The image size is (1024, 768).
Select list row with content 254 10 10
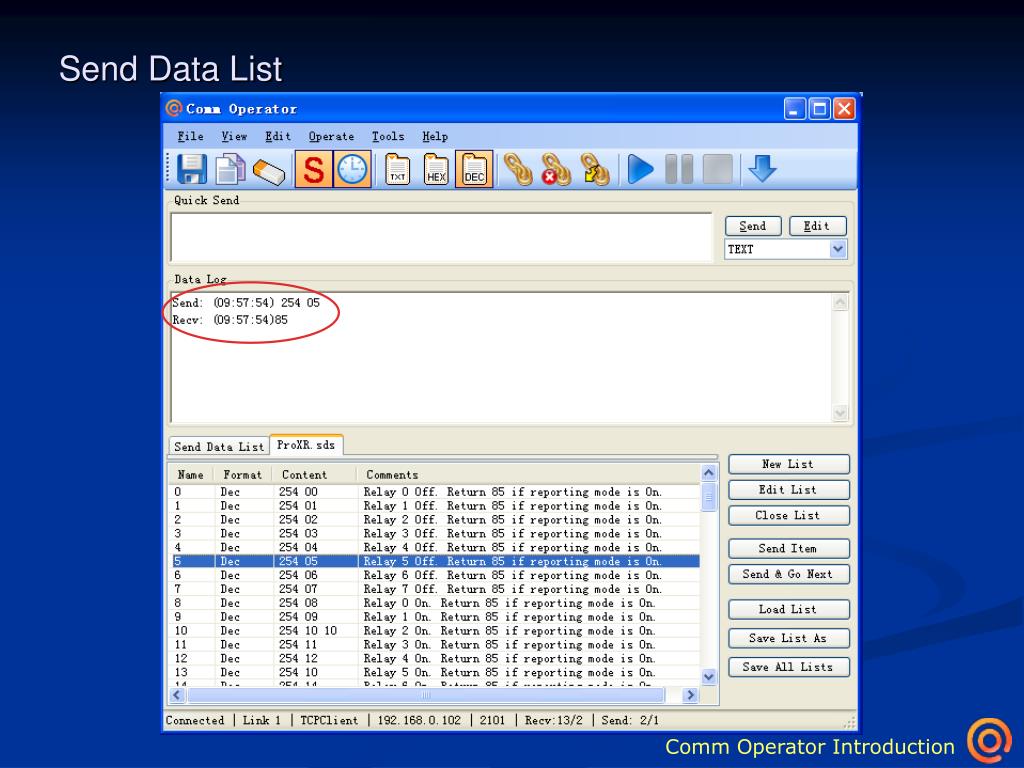tap(435, 631)
